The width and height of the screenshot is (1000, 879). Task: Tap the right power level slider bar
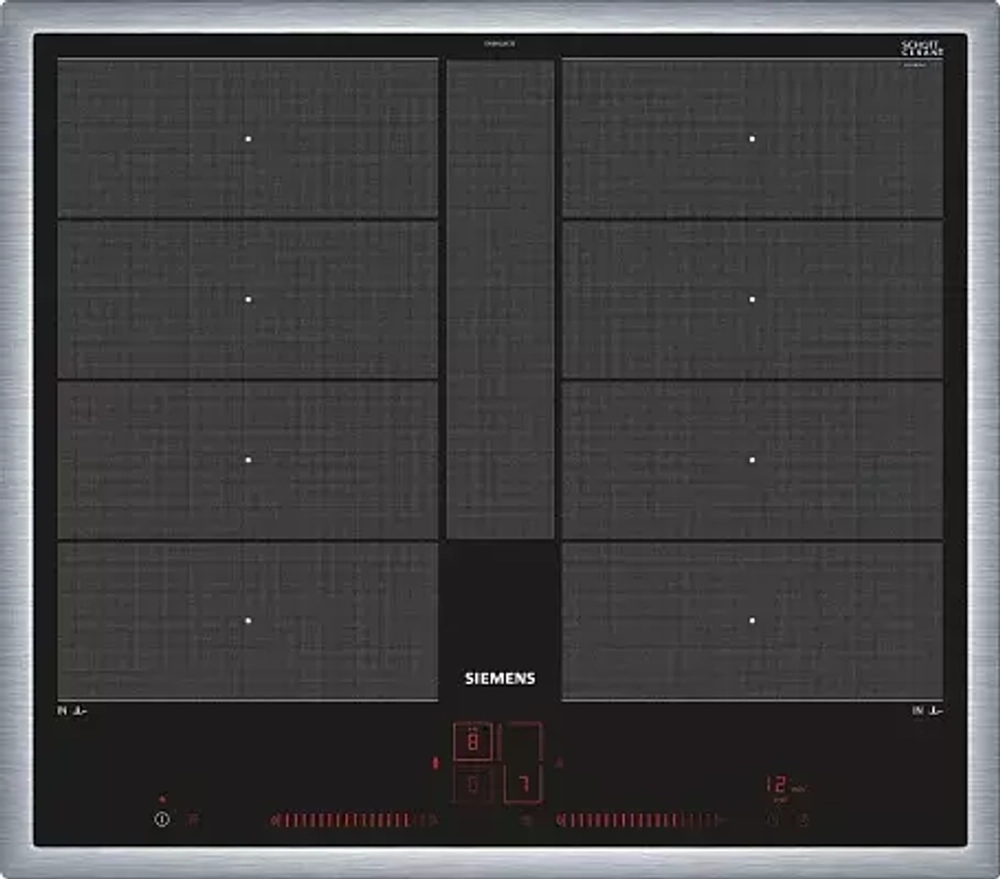click(x=641, y=820)
